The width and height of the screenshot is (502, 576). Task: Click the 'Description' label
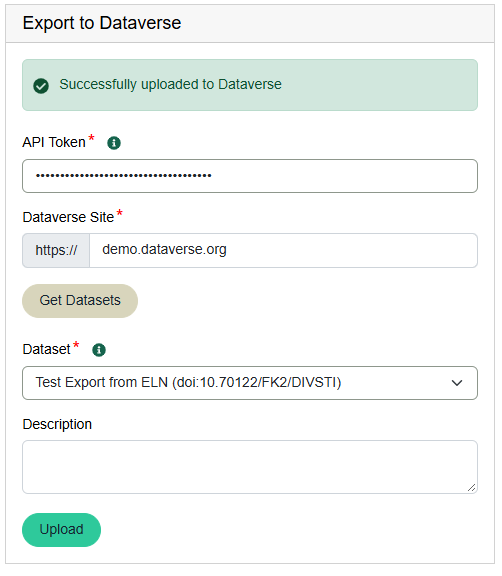pyautogui.click(x=57, y=424)
